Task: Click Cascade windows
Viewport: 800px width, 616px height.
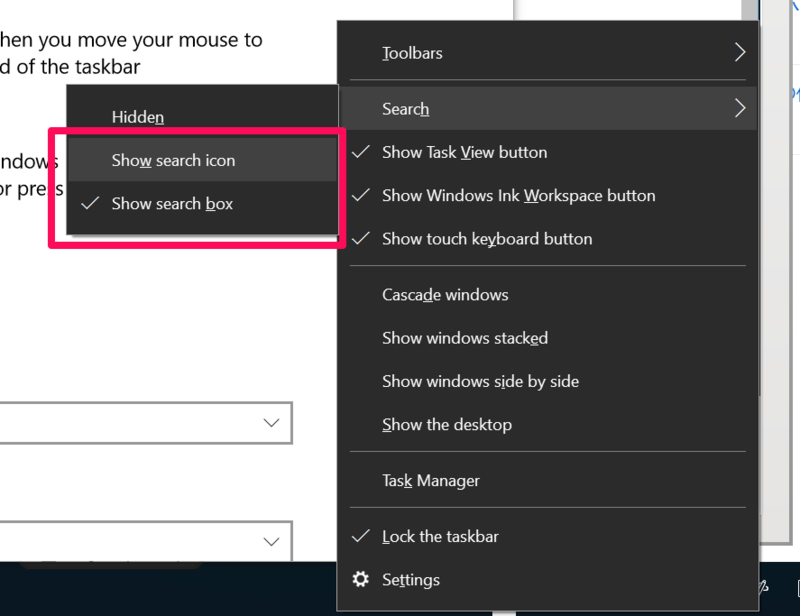Action: tap(445, 295)
